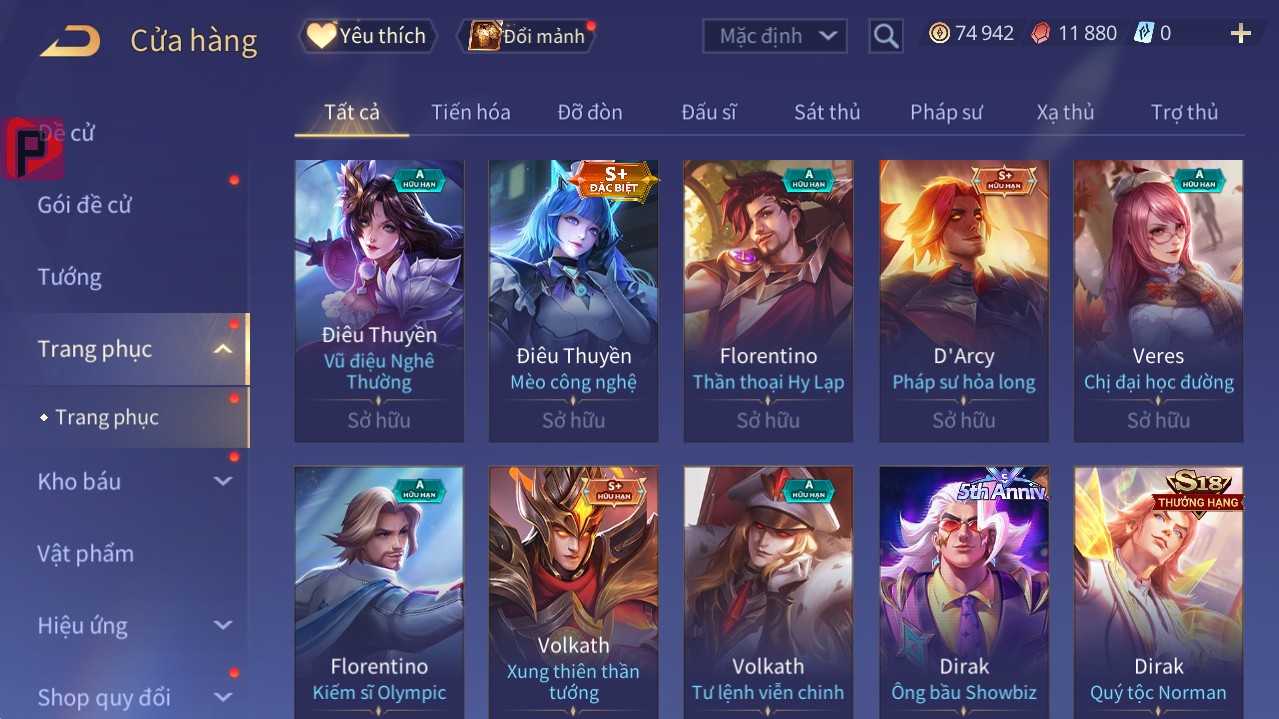
Task: Open Tướng in the sidebar
Action: (x=70, y=277)
